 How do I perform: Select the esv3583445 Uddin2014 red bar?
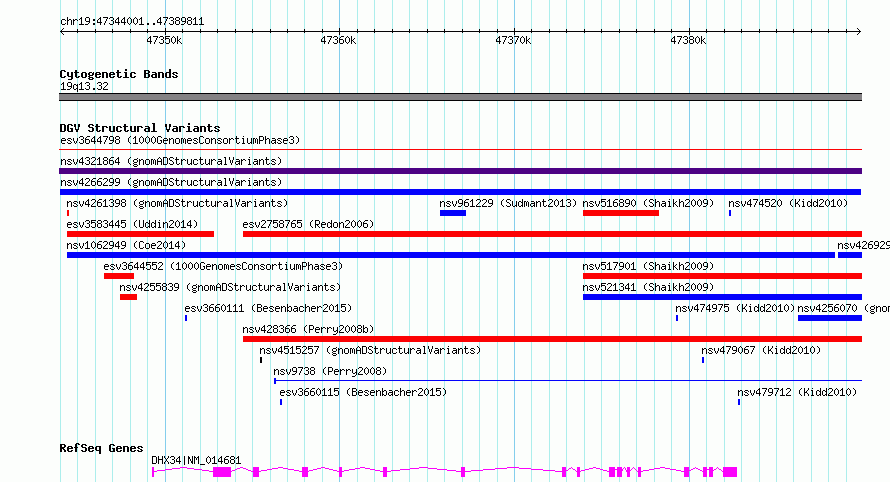[140, 234]
